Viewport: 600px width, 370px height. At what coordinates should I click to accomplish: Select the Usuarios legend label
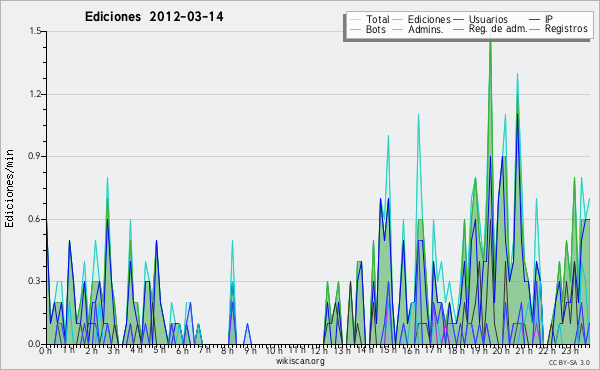(x=488, y=19)
